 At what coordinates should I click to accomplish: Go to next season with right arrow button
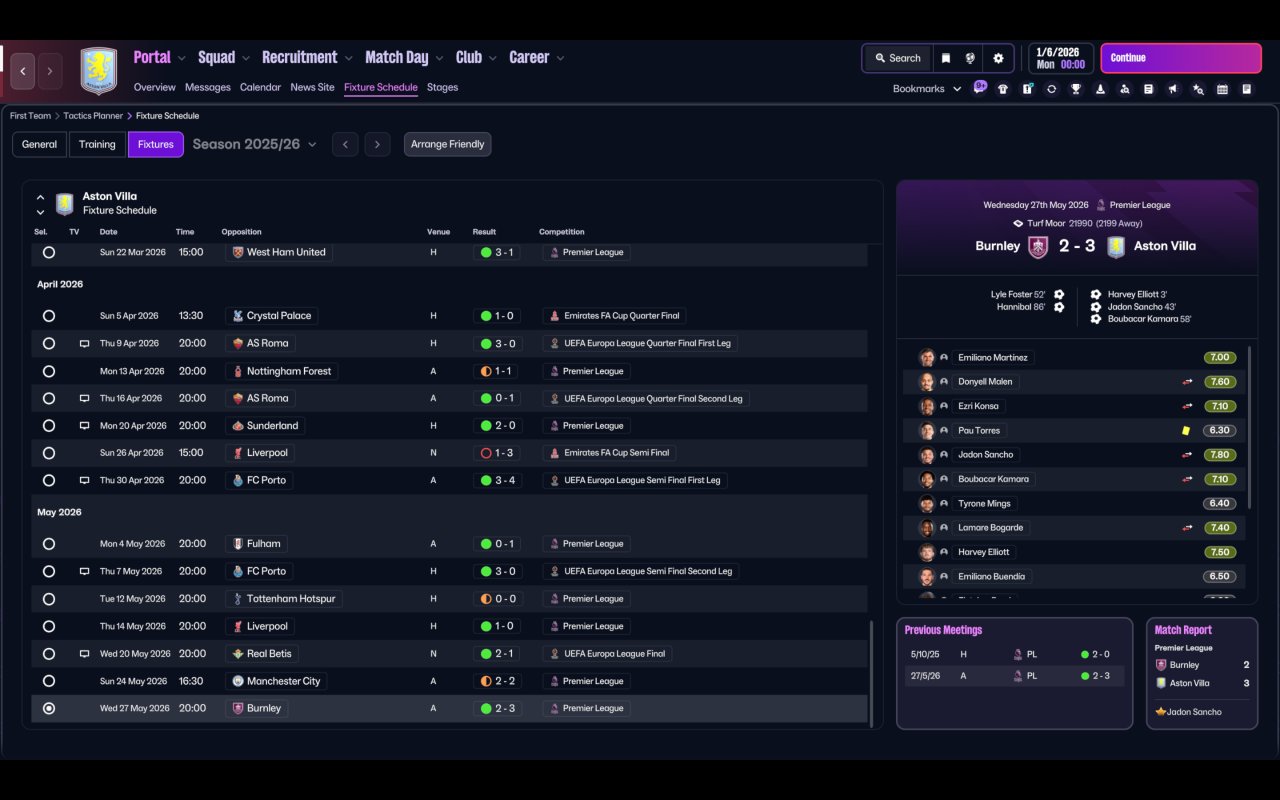click(x=377, y=144)
